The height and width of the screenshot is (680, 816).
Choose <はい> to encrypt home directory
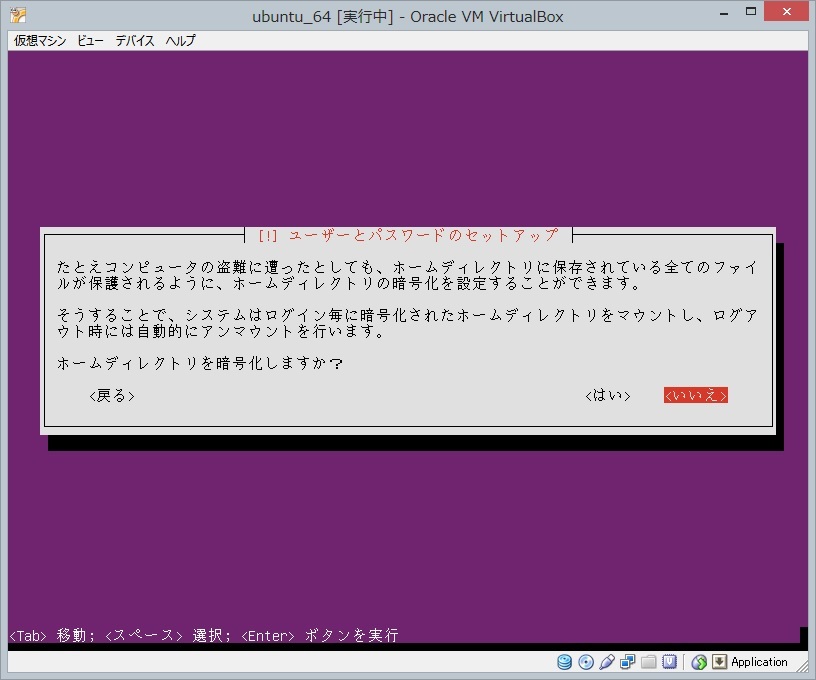(608, 395)
